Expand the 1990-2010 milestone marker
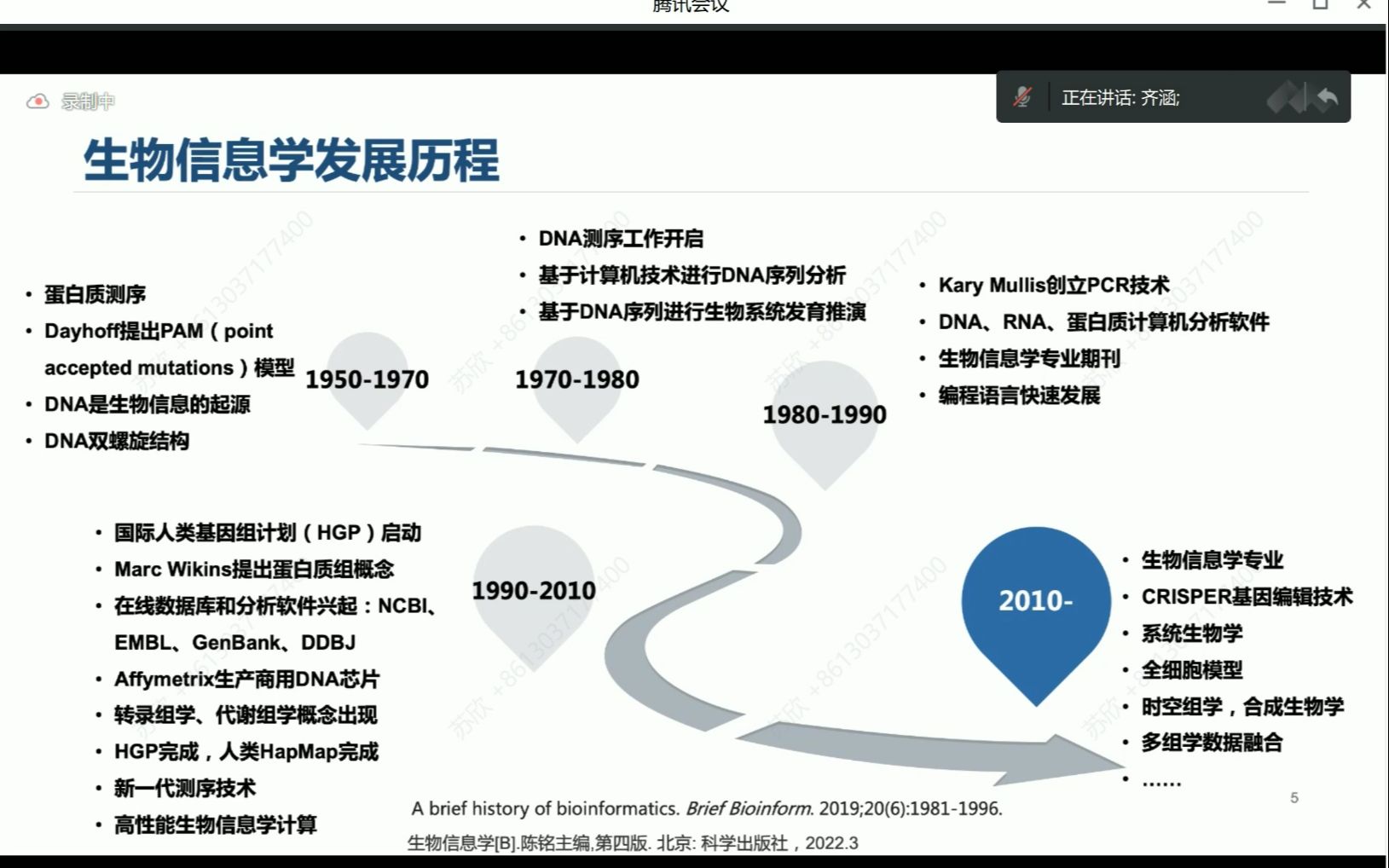This screenshot has height=868, width=1389. pos(535,590)
